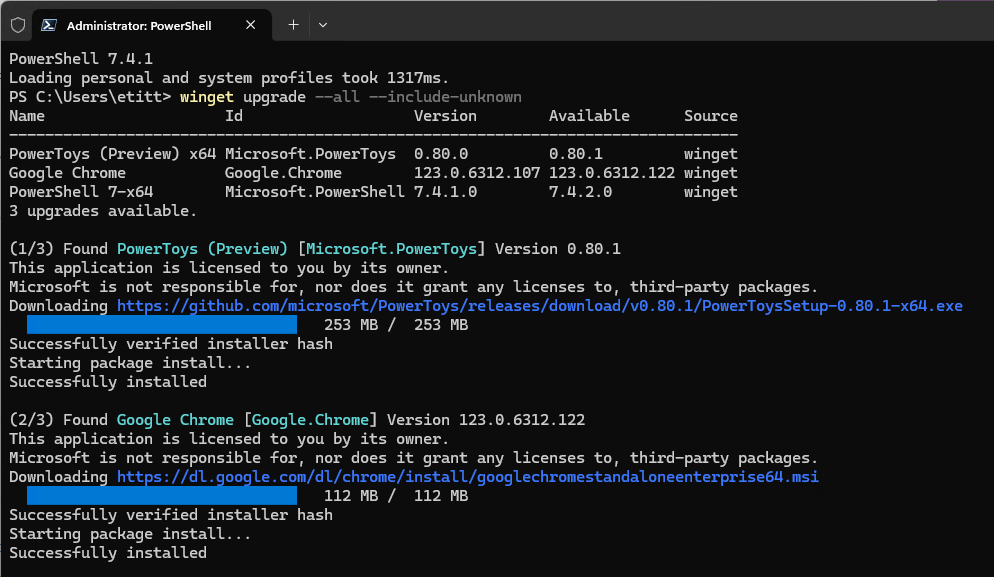Click the 'Microsoft.PowerToys' Id cell in table
The image size is (994, 577).
coord(310,154)
